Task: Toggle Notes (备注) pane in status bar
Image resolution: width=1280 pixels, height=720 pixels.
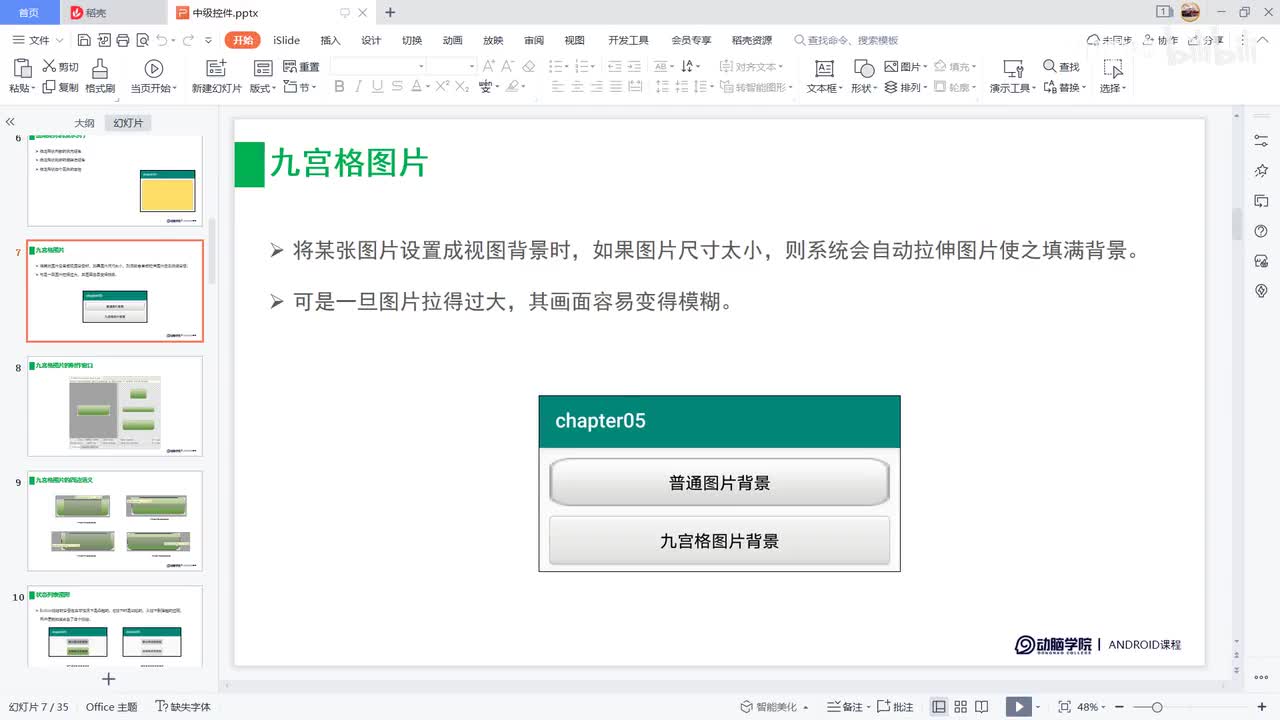Action: pyautogui.click(x=849, y=707)
